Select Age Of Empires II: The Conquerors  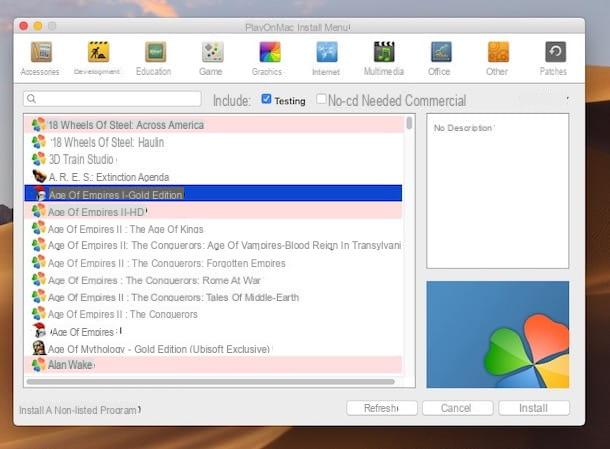213,314
